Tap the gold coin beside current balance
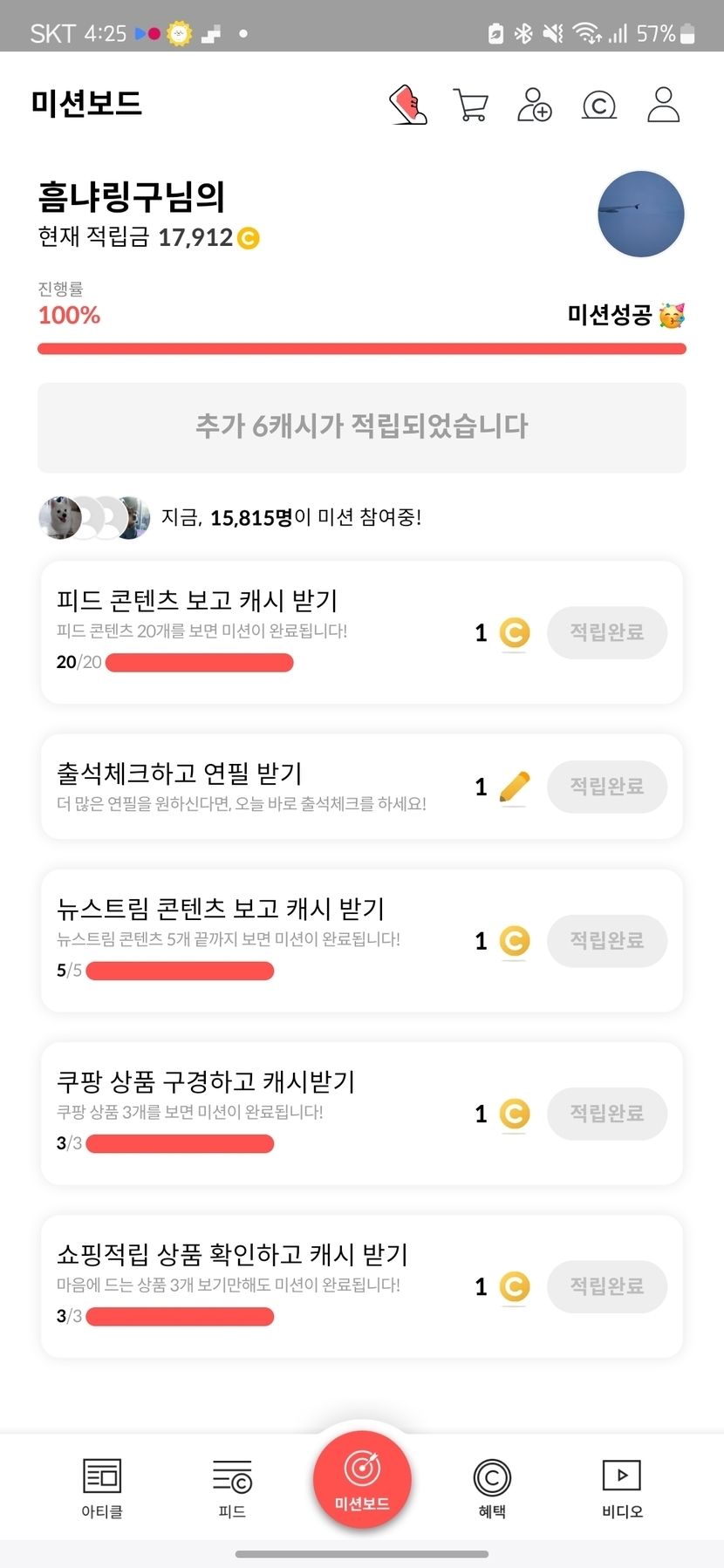The height and width of the screenshot is (1568, 724). 249,238
